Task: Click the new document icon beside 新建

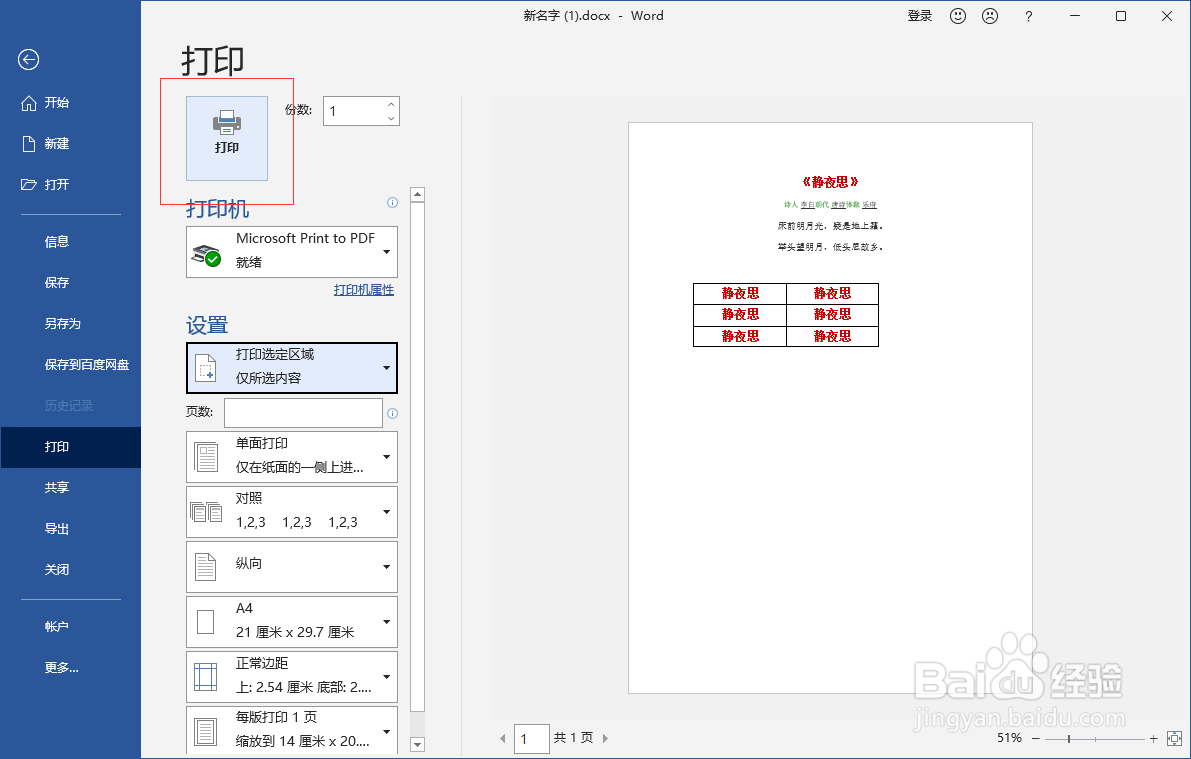Action: [29, 144]
